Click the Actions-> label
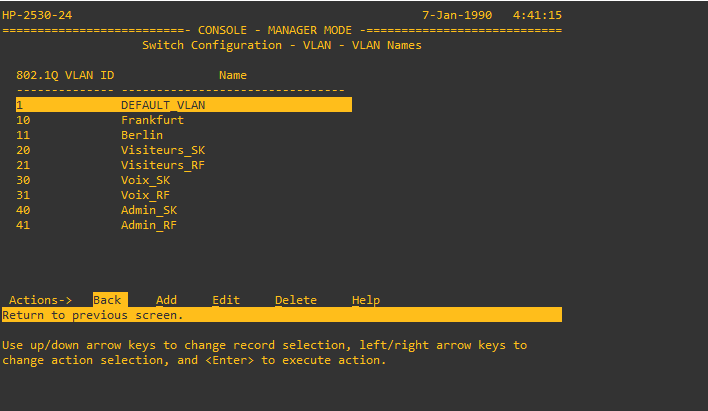The image size is (708, 411). pyautogui.click(x=40, y=300)
